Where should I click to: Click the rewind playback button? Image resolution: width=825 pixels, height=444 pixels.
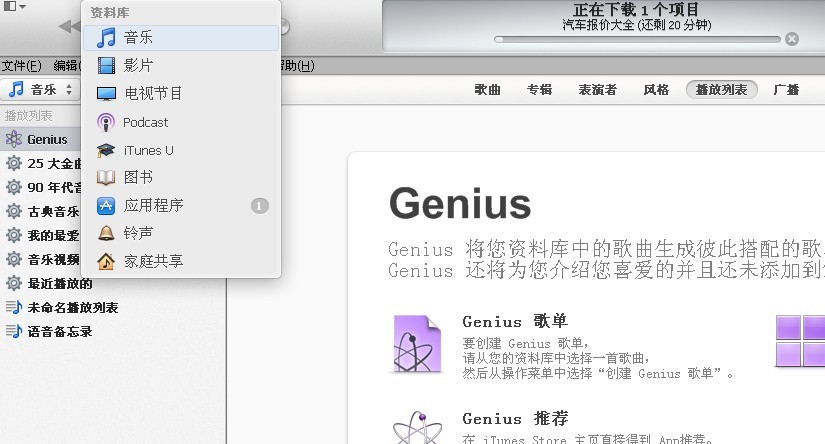click(69, 26)
